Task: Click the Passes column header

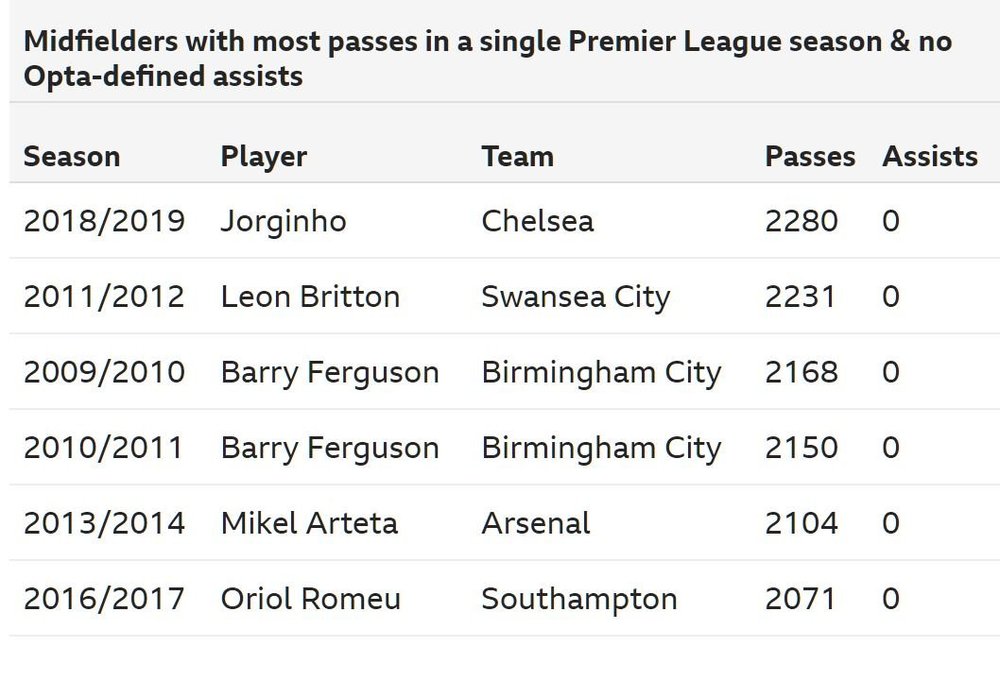Action: pyautogui.click(x=810, y=156)
